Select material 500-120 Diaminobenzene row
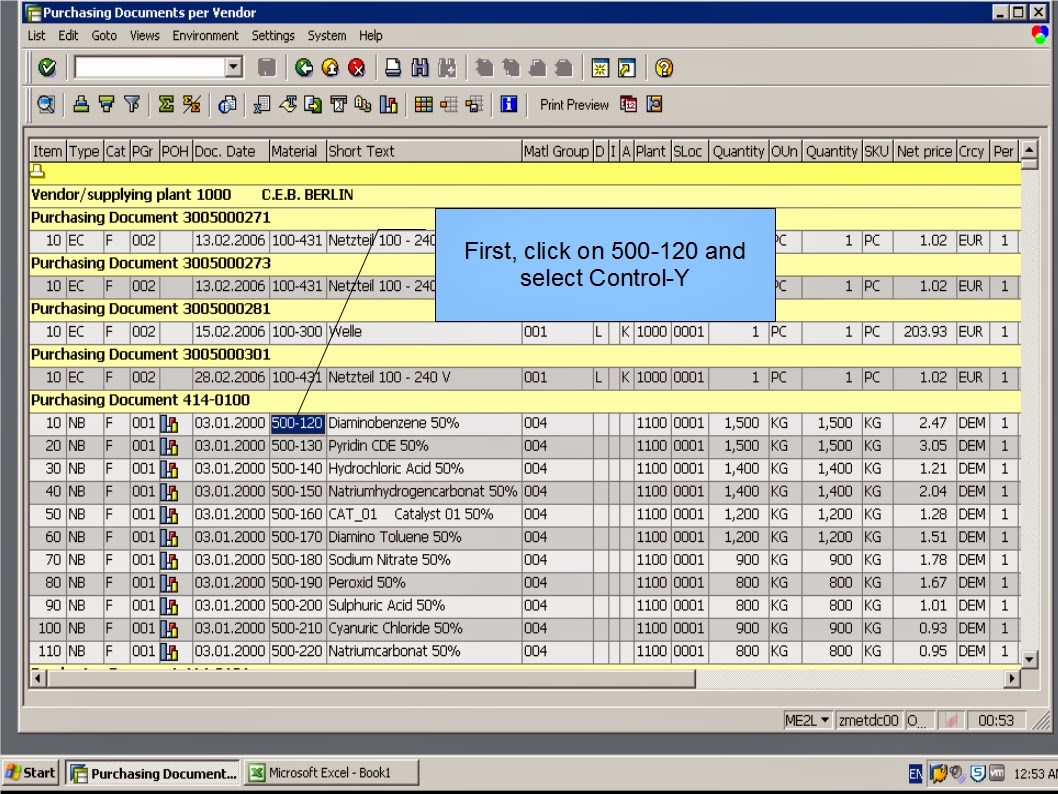Viewport: 1058px width, 794px height. click(297, 422)
